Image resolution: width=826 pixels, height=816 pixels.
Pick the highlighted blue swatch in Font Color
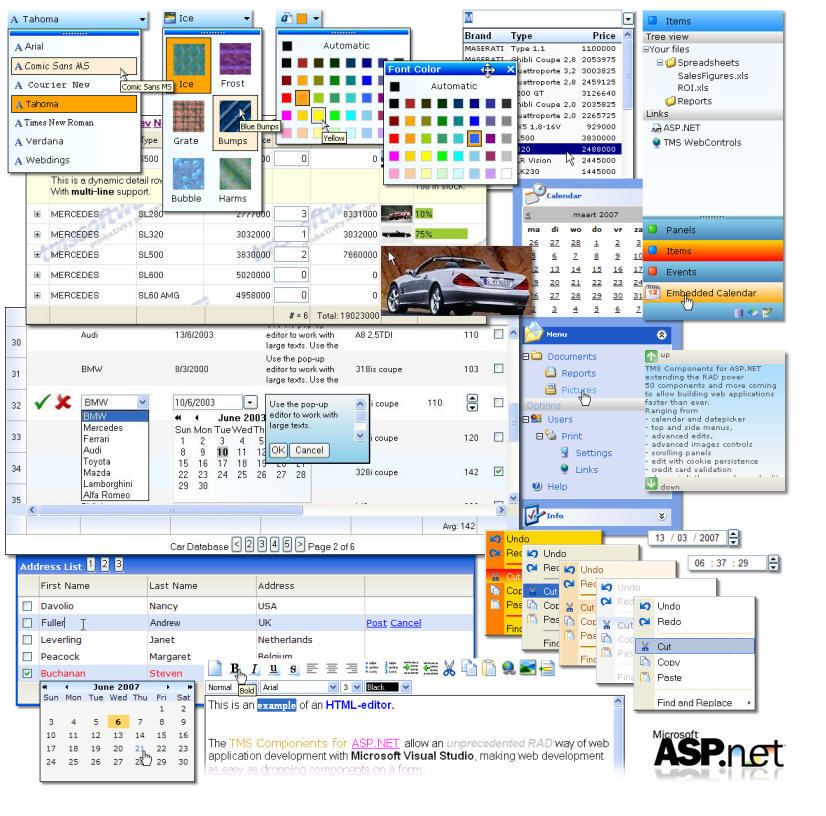[474, 139]
